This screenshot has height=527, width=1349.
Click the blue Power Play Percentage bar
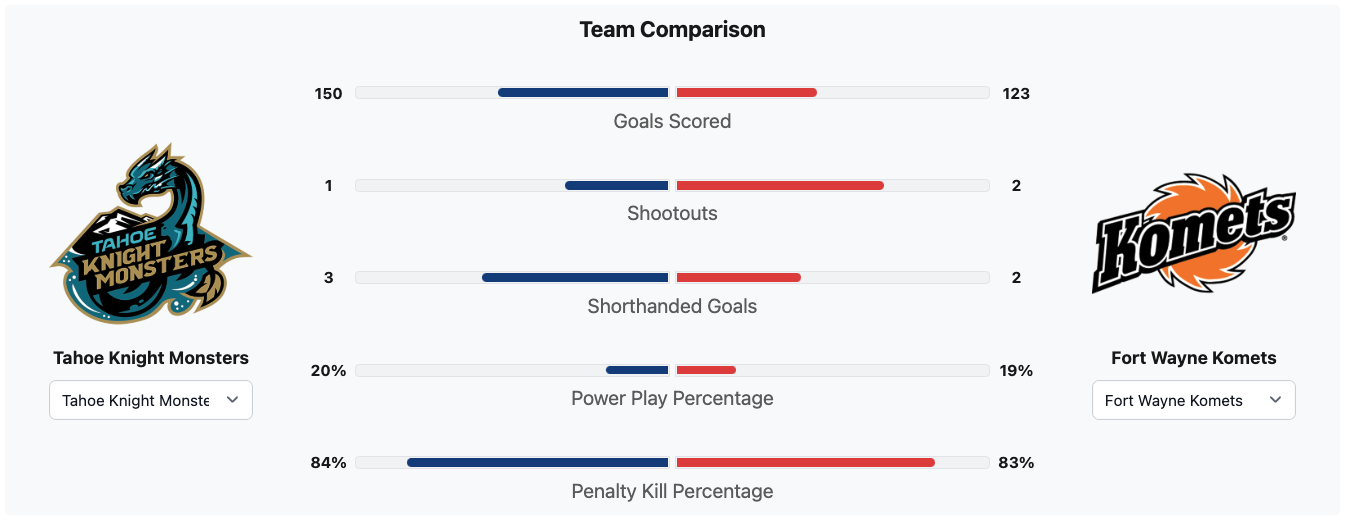[x=637, y=370]
